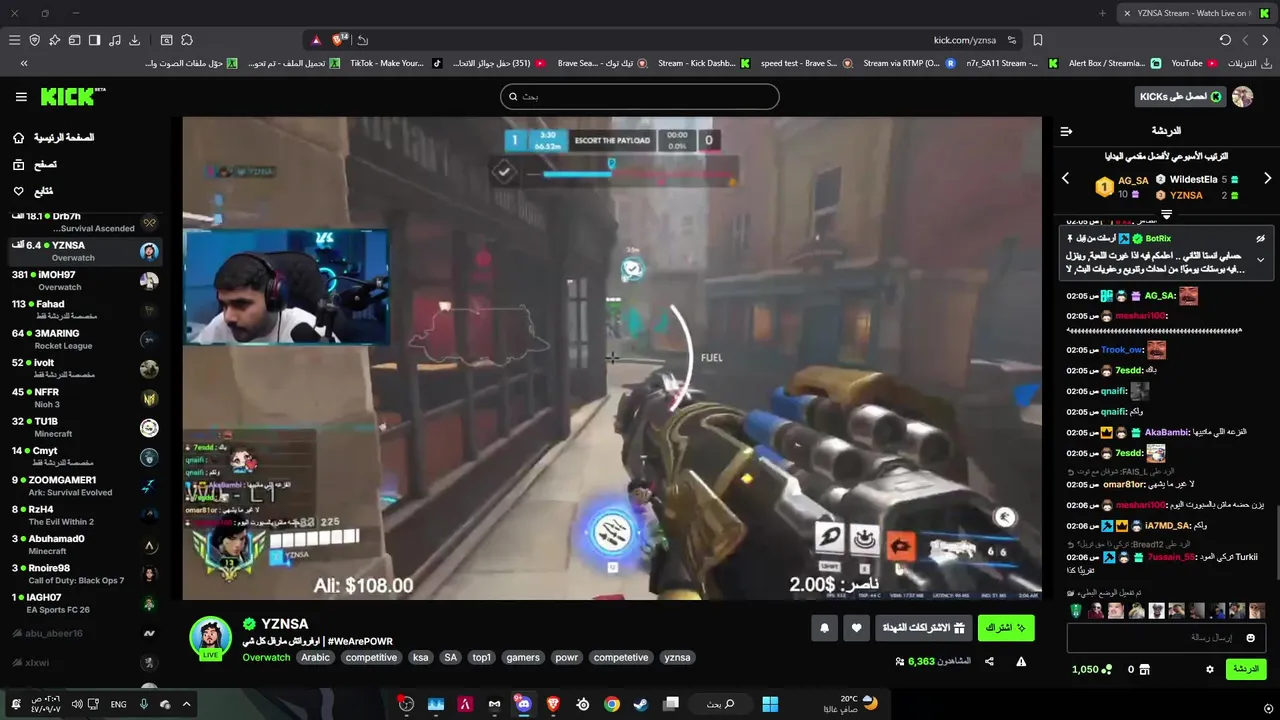Collapse the chat panel arrow icon
Screen dimensions: 1280x720
(1066, 131)
